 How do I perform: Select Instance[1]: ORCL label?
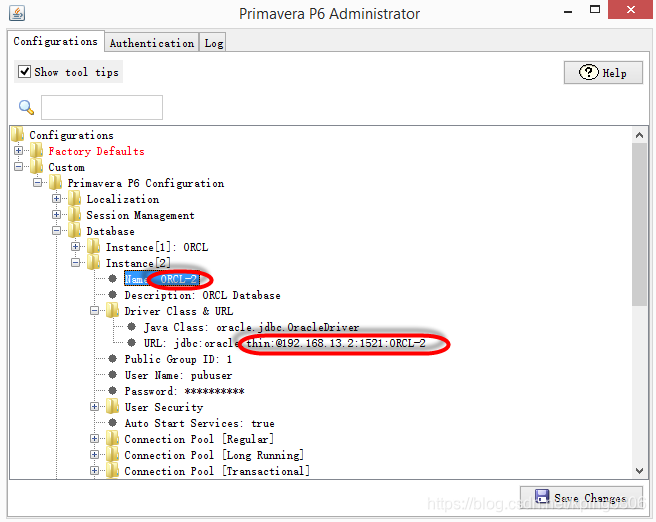click(157, 247)
